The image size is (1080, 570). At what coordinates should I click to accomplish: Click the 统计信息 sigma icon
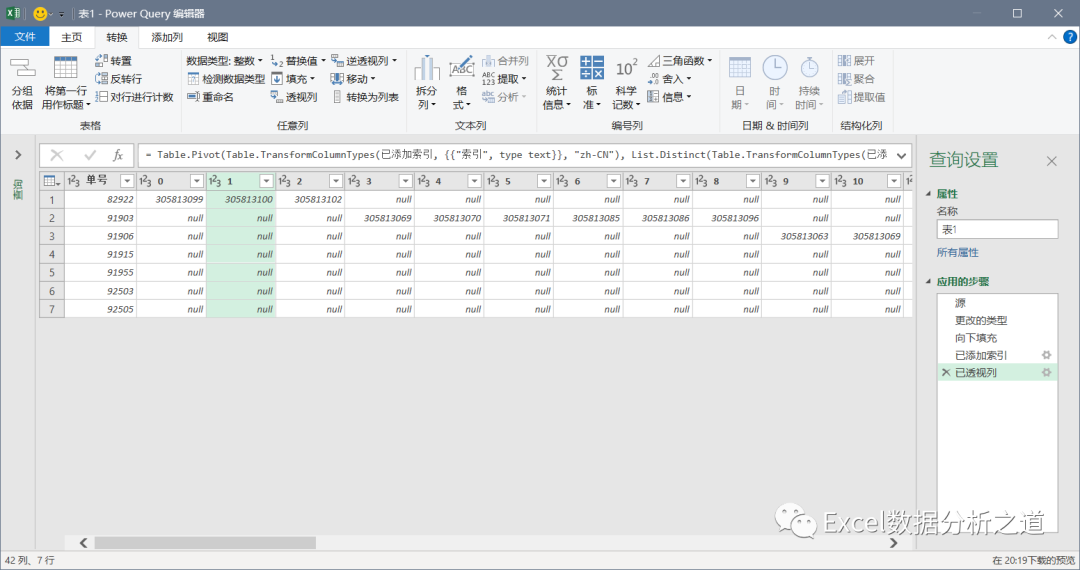[x=557, y=68]
